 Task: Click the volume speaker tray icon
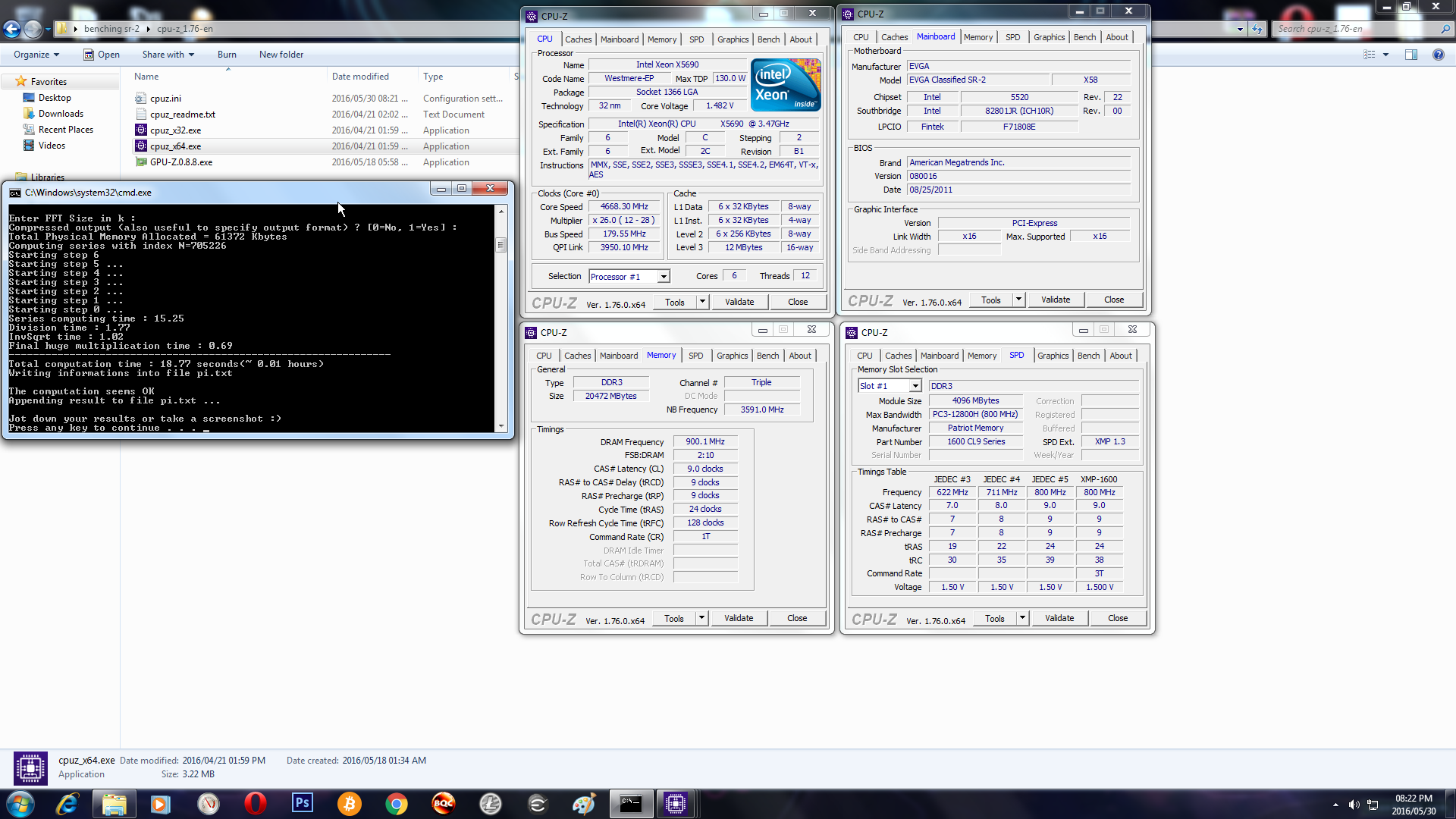[1354, 805]
